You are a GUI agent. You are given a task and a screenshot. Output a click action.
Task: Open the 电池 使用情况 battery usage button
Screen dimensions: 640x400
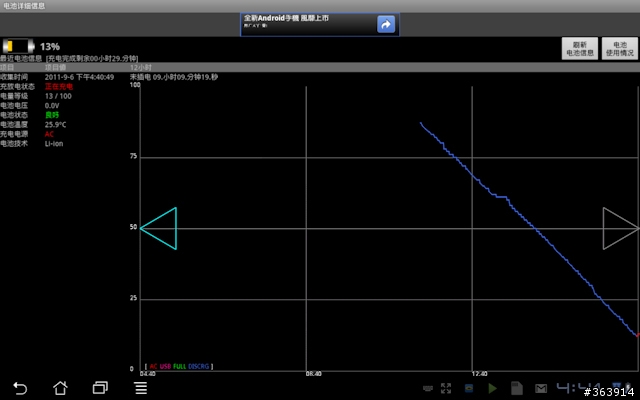tap(620, 49)
